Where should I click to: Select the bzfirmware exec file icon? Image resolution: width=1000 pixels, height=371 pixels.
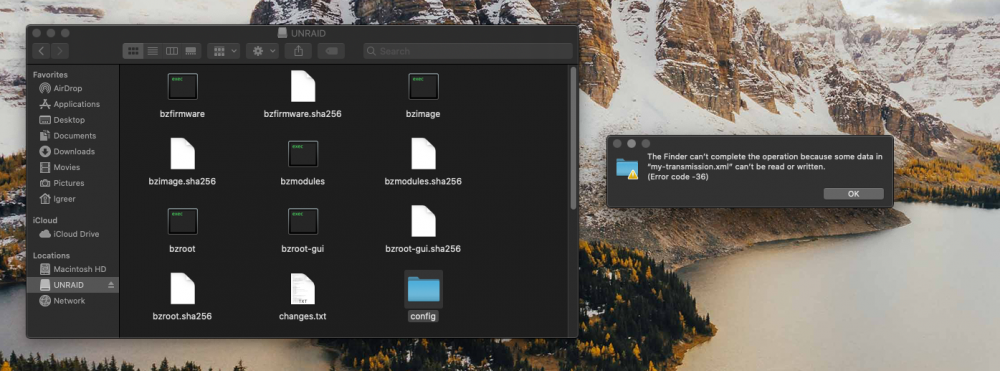pyautogui.click(x=182, y=86)
